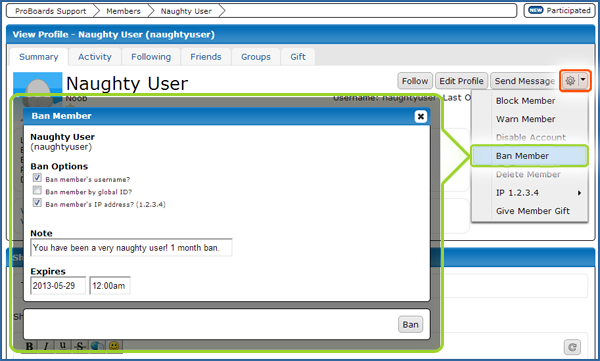The image size is (600, 361).
Task: Expand the IP 1.2.3.4 submenu
Action: coord(530,193)
